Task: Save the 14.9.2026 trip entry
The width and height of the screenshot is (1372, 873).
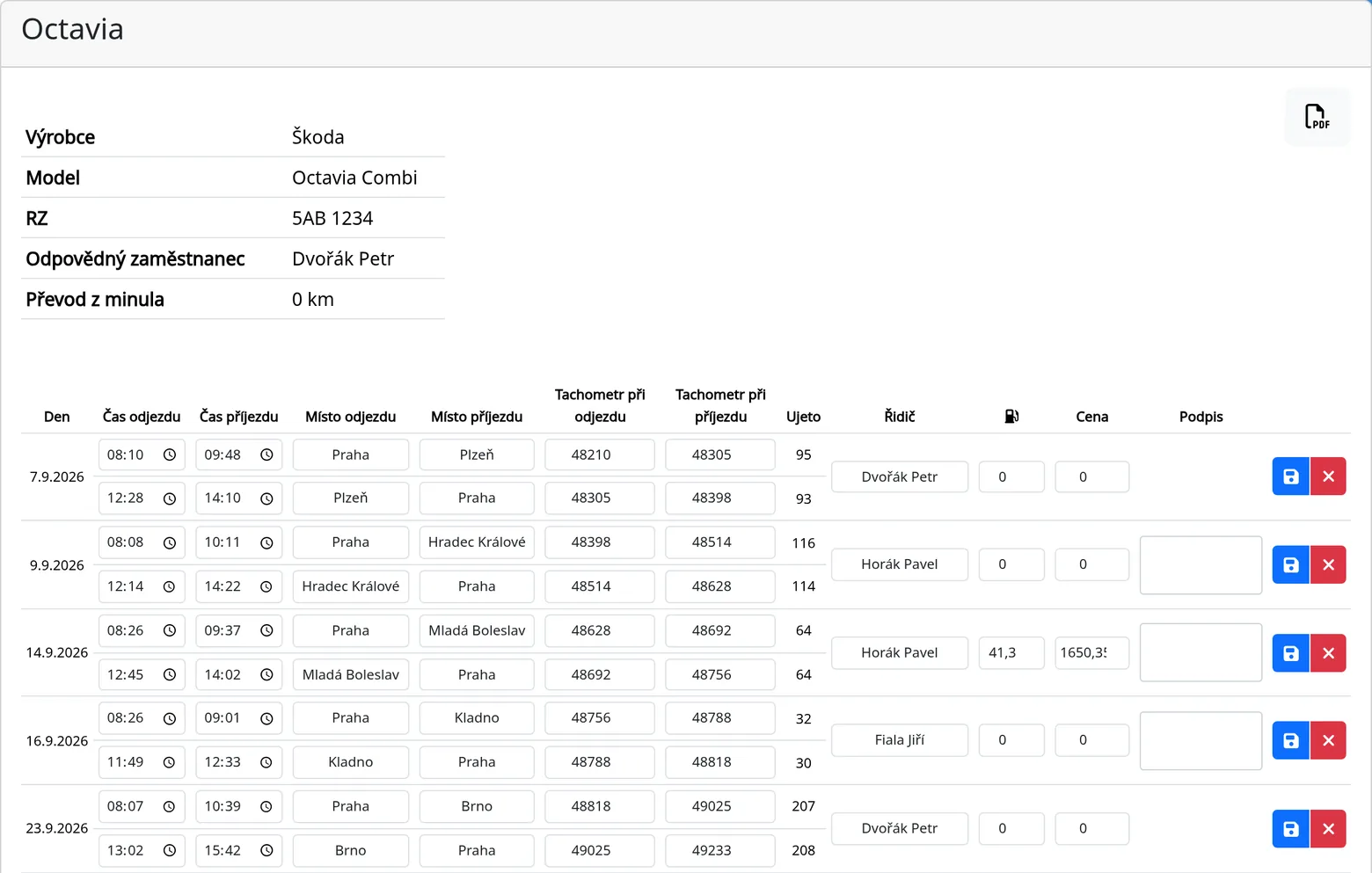Action: (x=1291, y=653)
